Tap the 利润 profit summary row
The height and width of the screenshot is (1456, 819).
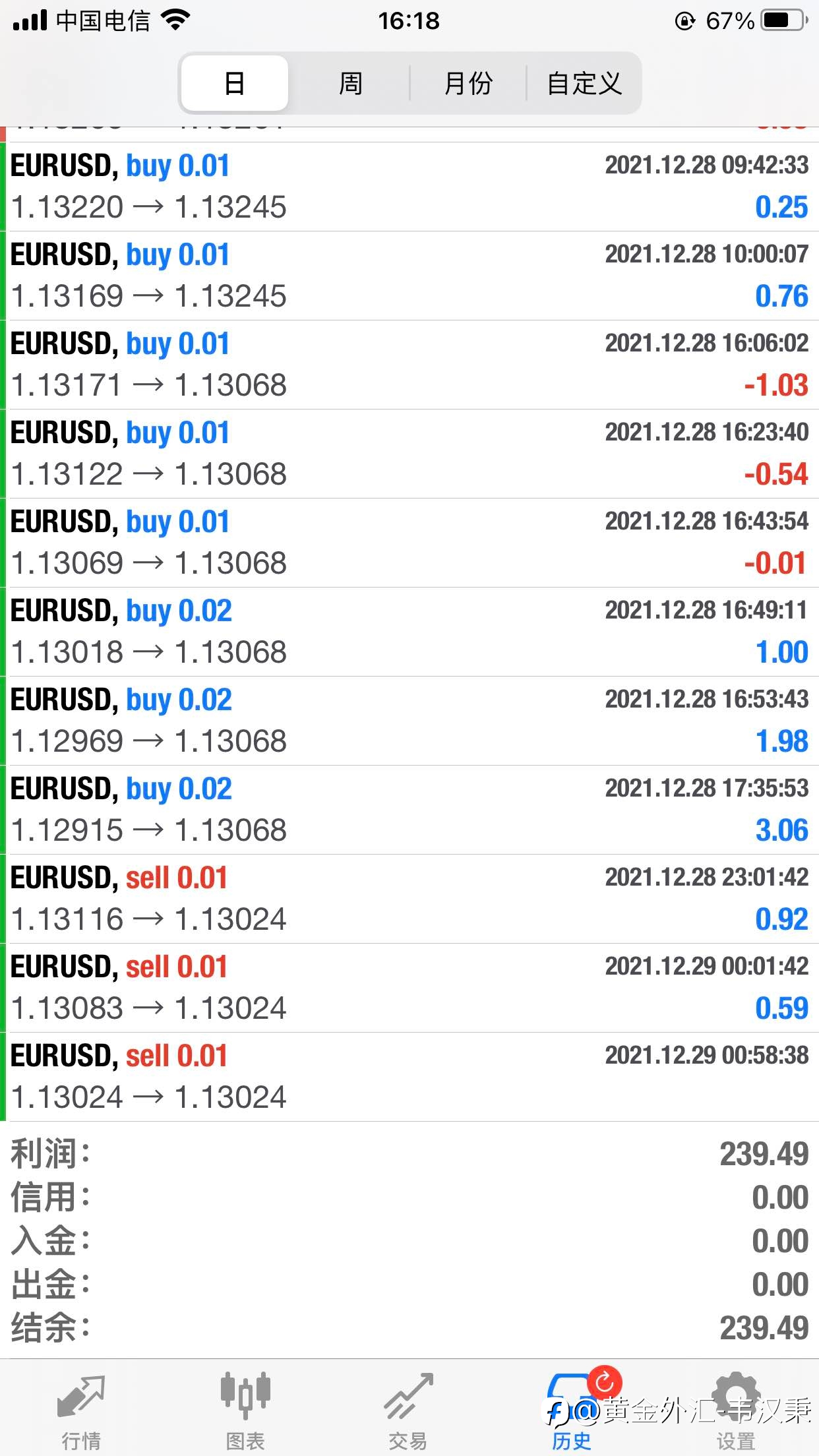(409, 1154)
